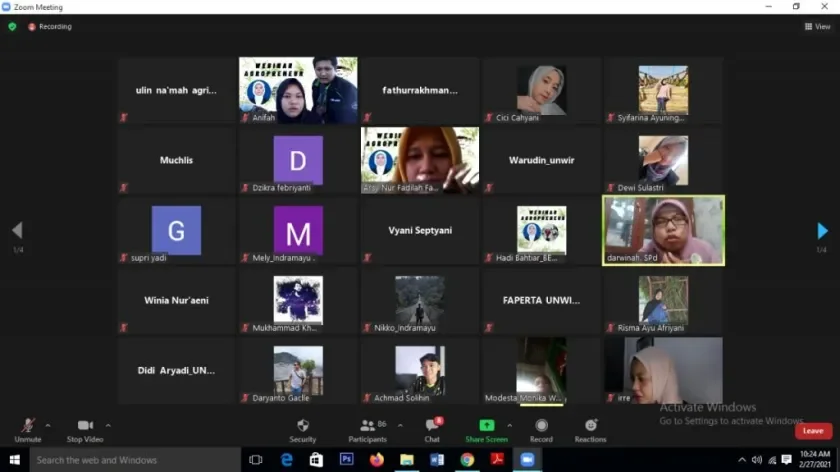Go to previous page of participants
Viewport: 840px width, 472px height.
pyautogui.click(x=17, y=231)
